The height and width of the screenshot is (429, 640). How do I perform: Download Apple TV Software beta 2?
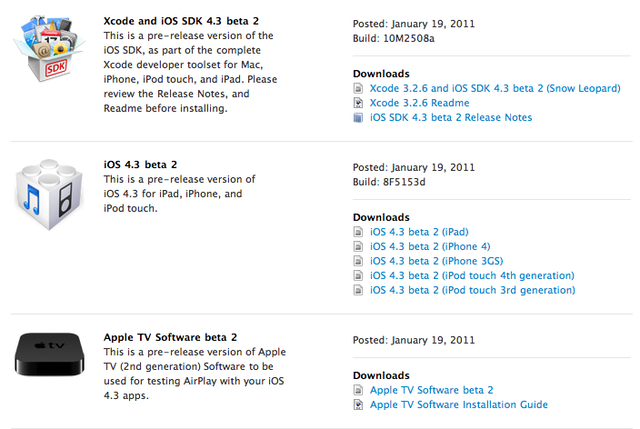(431, 390)
